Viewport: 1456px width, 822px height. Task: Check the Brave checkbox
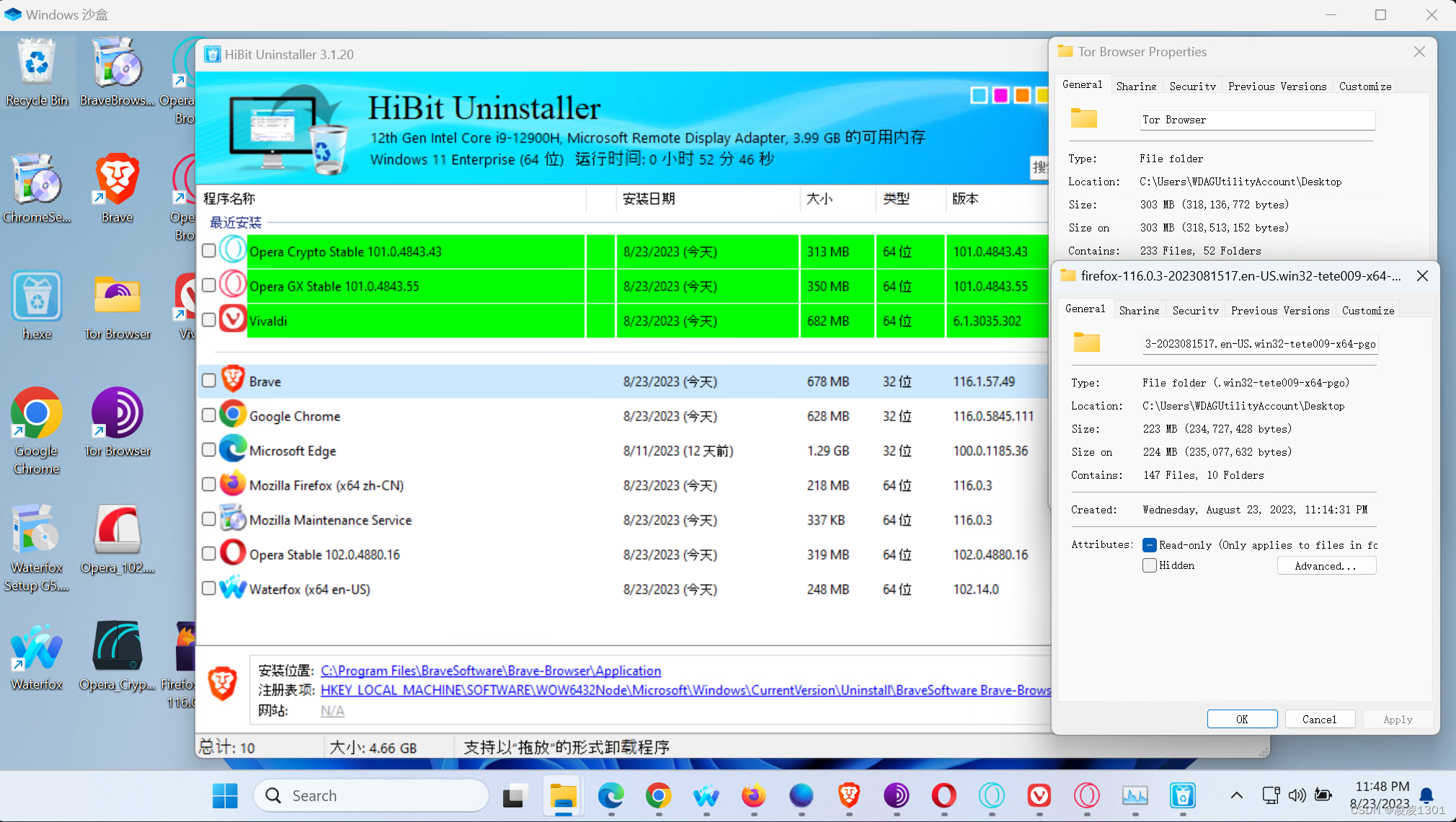[x=209, y=380]
